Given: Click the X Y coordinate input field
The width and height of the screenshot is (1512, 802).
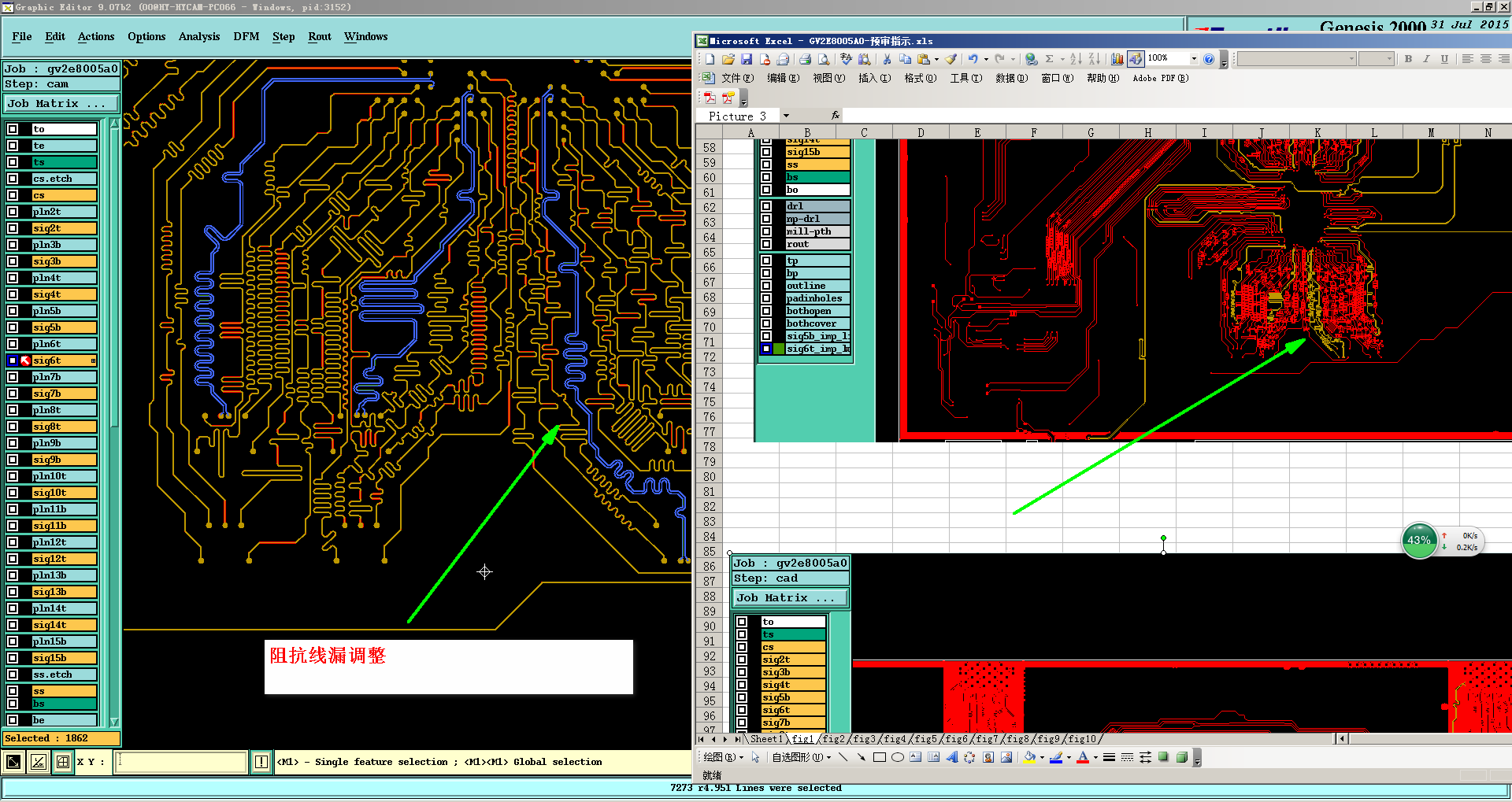Looking at the screenshot, I should click(x=181, y=762).
